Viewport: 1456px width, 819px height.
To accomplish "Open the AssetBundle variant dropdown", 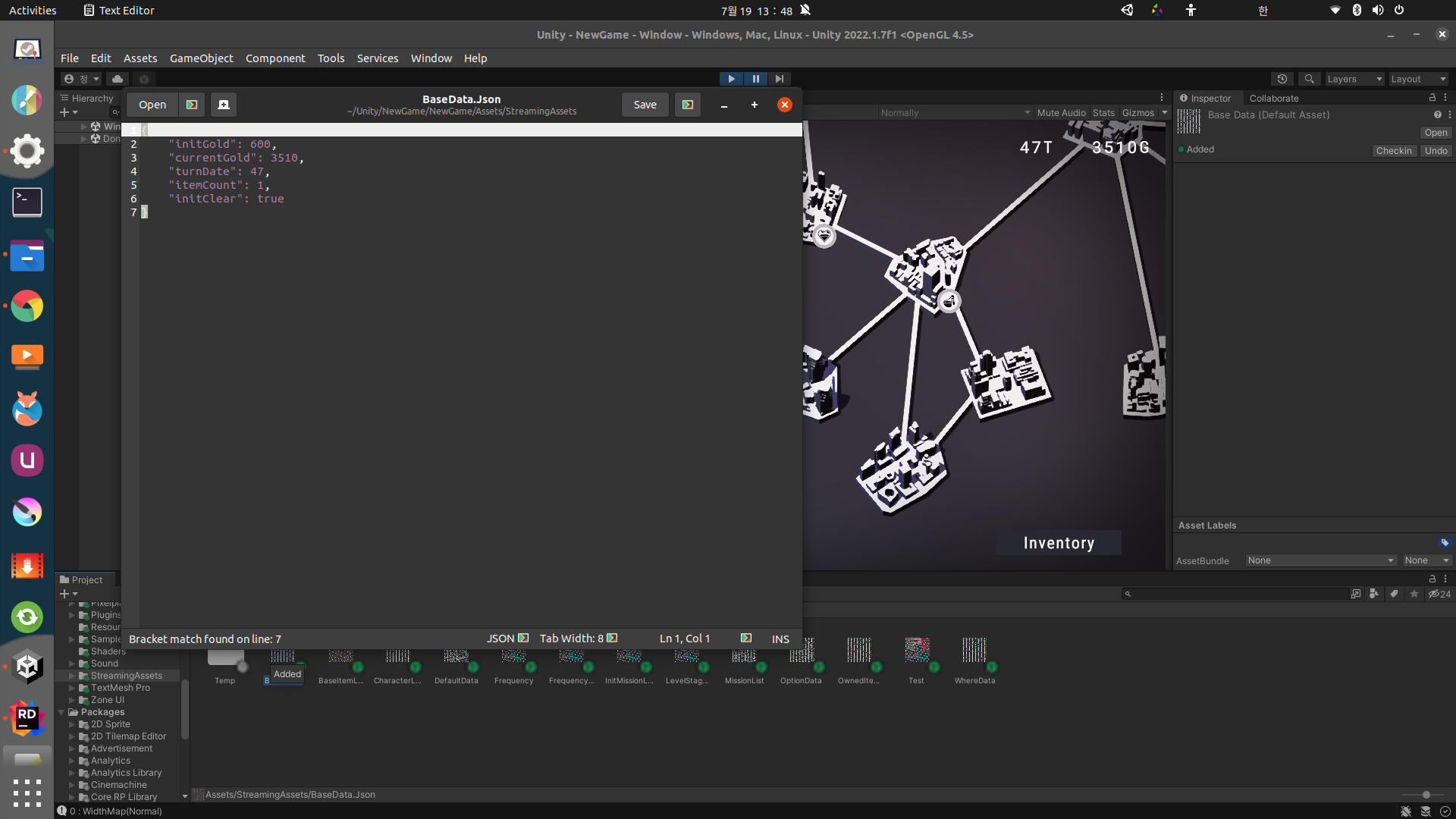I will (1426, 560).
